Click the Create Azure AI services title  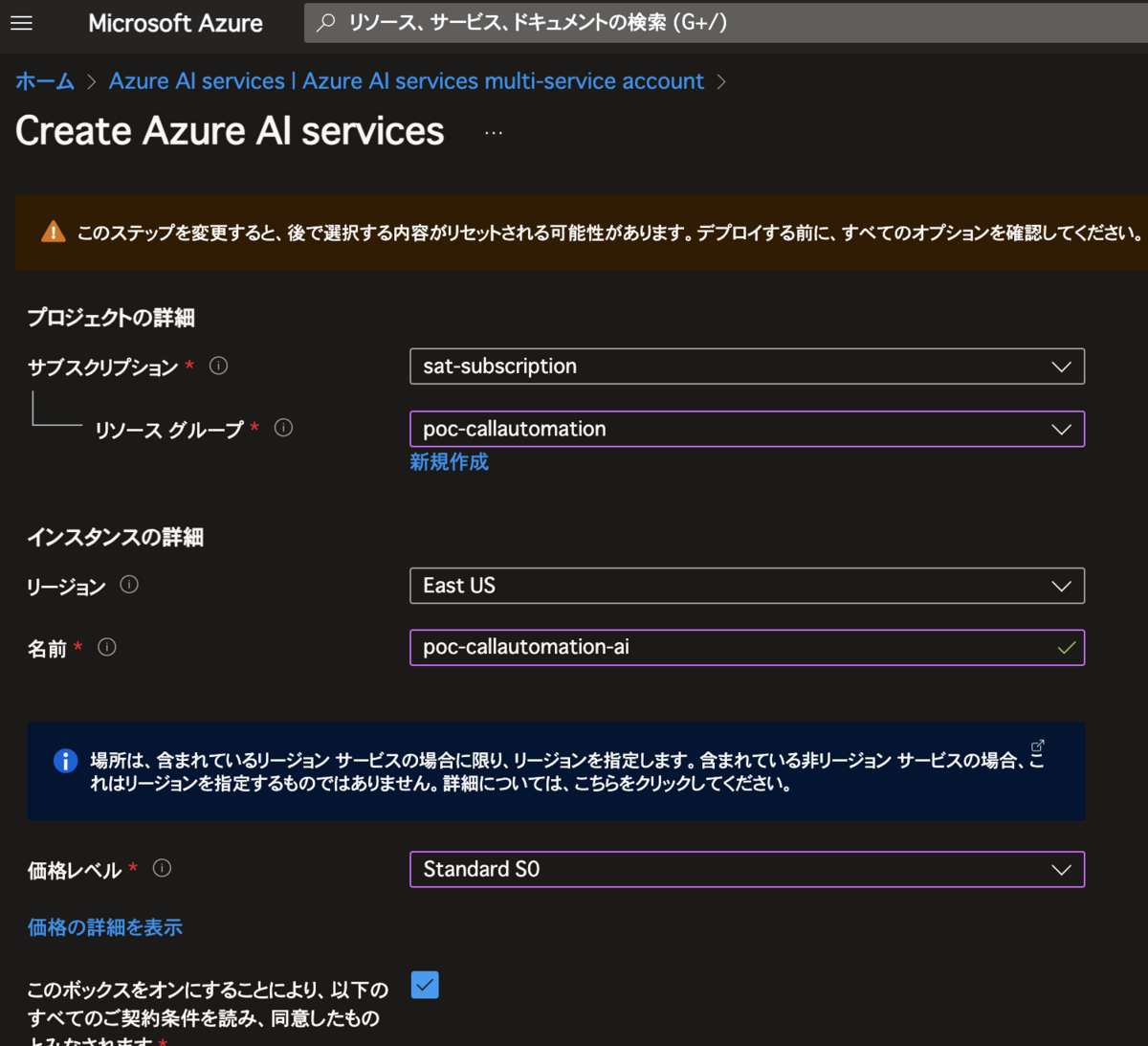coord(230,131)
